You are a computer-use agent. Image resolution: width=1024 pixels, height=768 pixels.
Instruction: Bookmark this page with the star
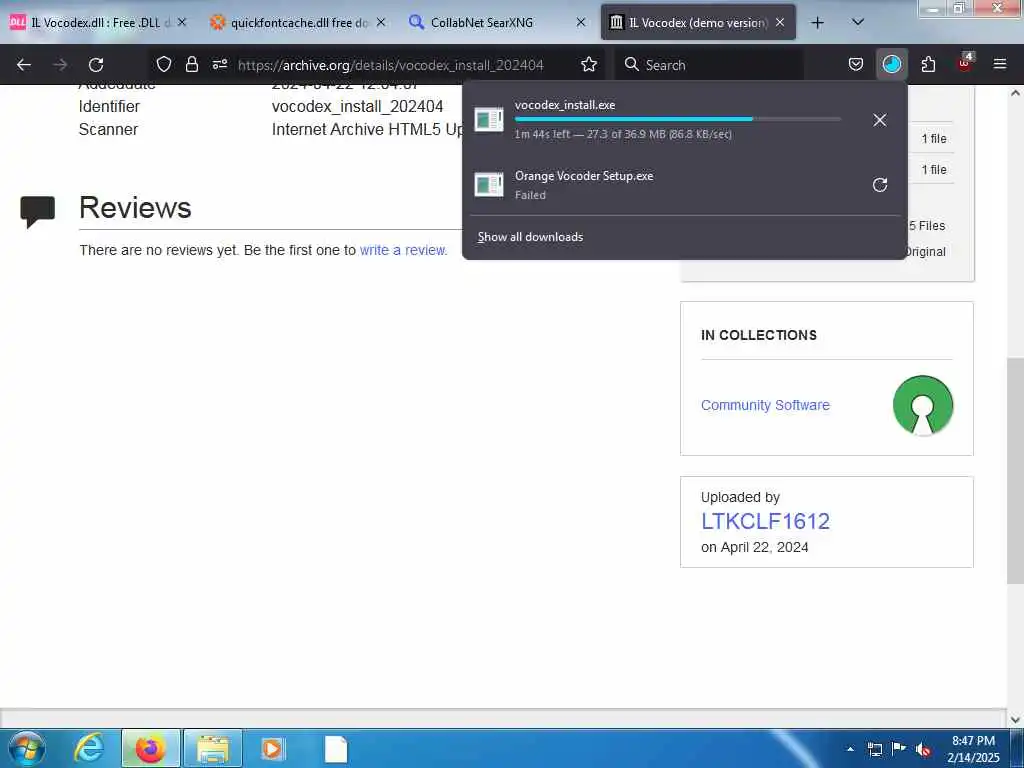(588, 64)
